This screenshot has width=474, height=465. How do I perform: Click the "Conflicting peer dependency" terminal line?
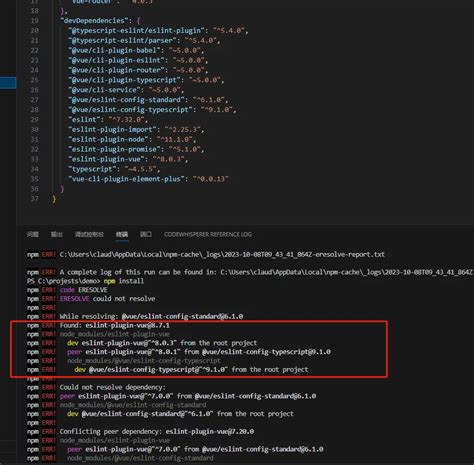[157, 431]
